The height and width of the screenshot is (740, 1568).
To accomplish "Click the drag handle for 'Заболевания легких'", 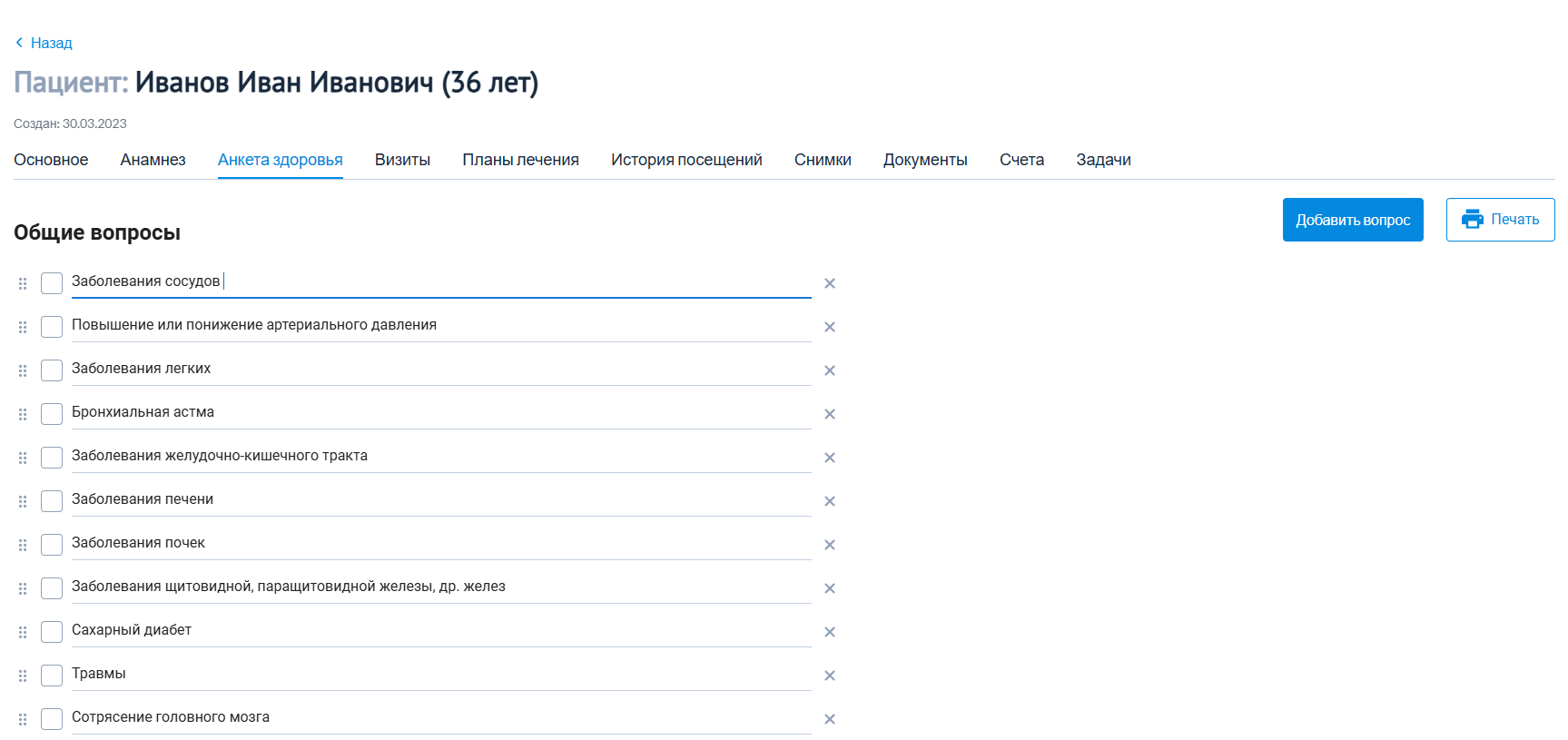I will click(x=23, y=370).
